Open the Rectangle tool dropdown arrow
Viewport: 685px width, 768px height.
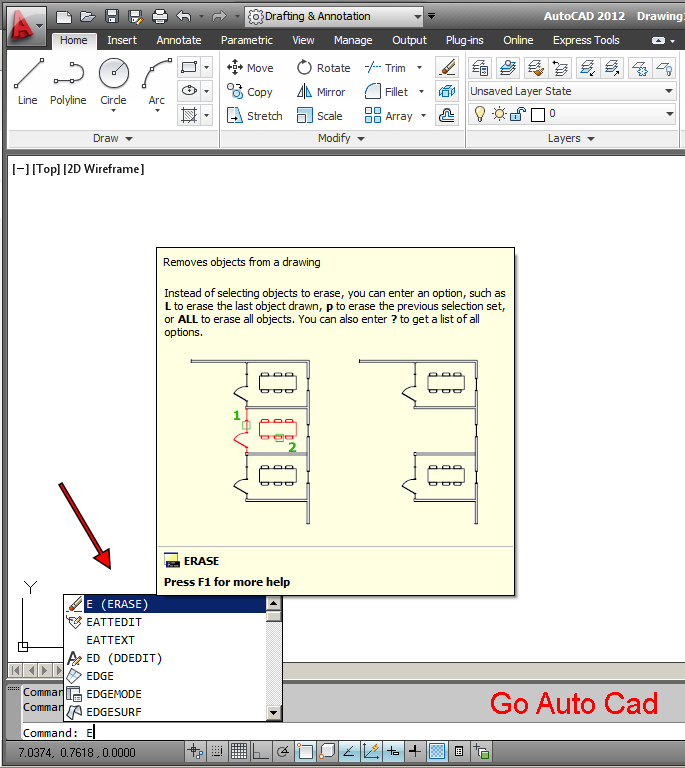207,67
